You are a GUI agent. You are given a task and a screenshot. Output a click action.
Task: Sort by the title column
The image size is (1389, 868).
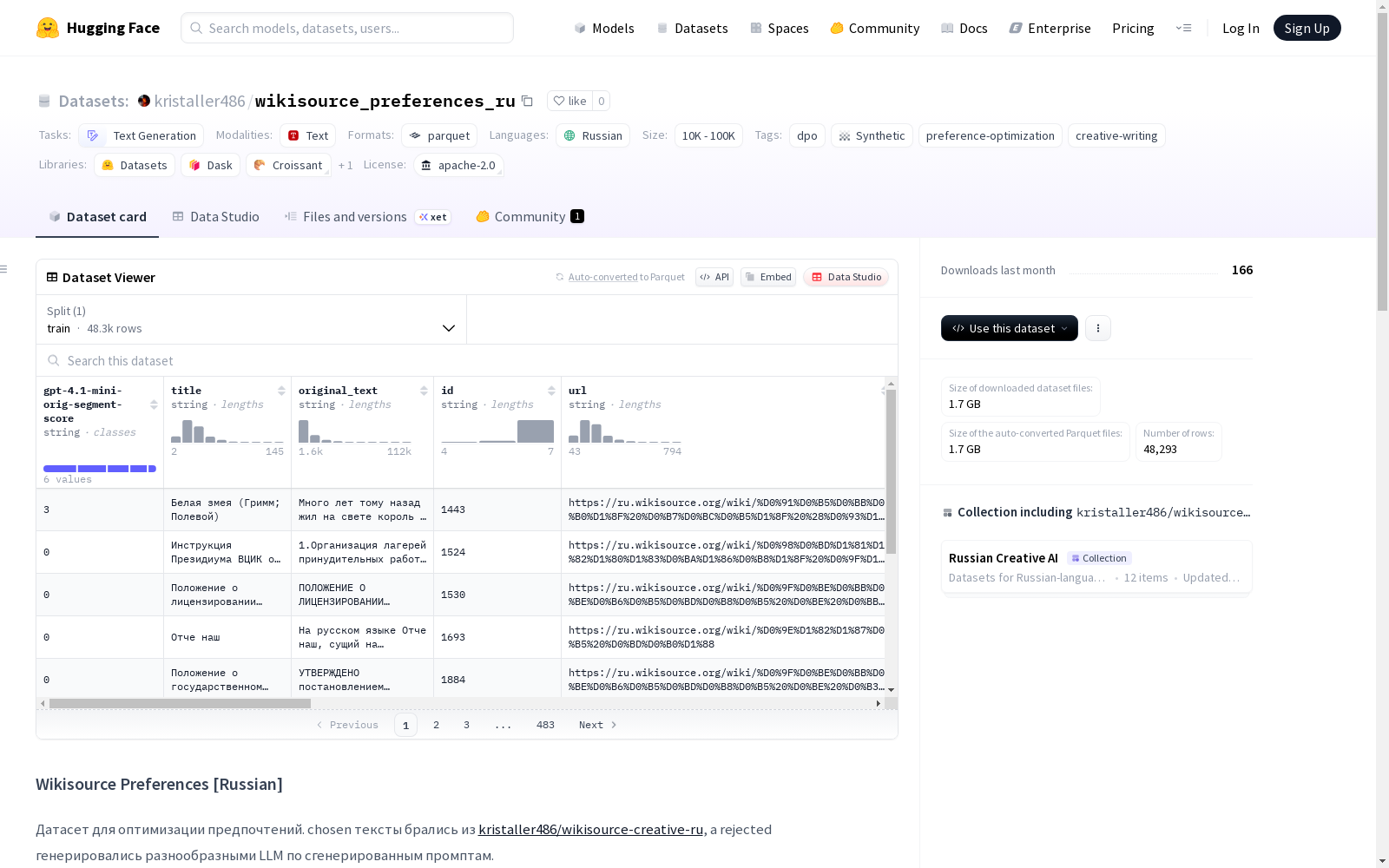point(281,391)
